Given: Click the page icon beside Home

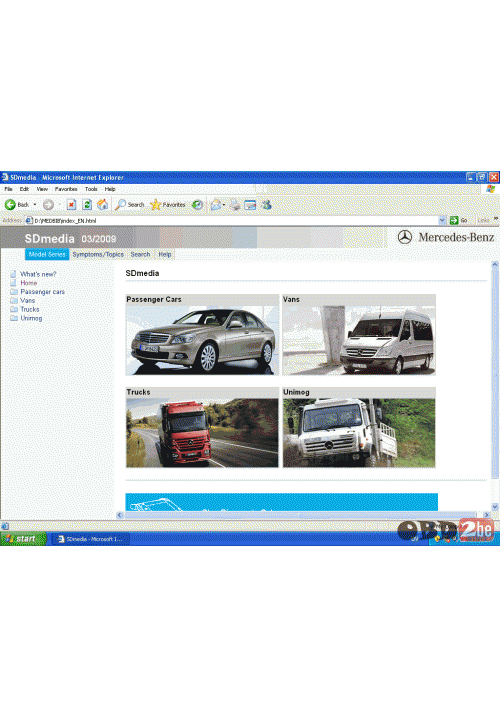Looking at the screenshot, I should coord(13,283).
